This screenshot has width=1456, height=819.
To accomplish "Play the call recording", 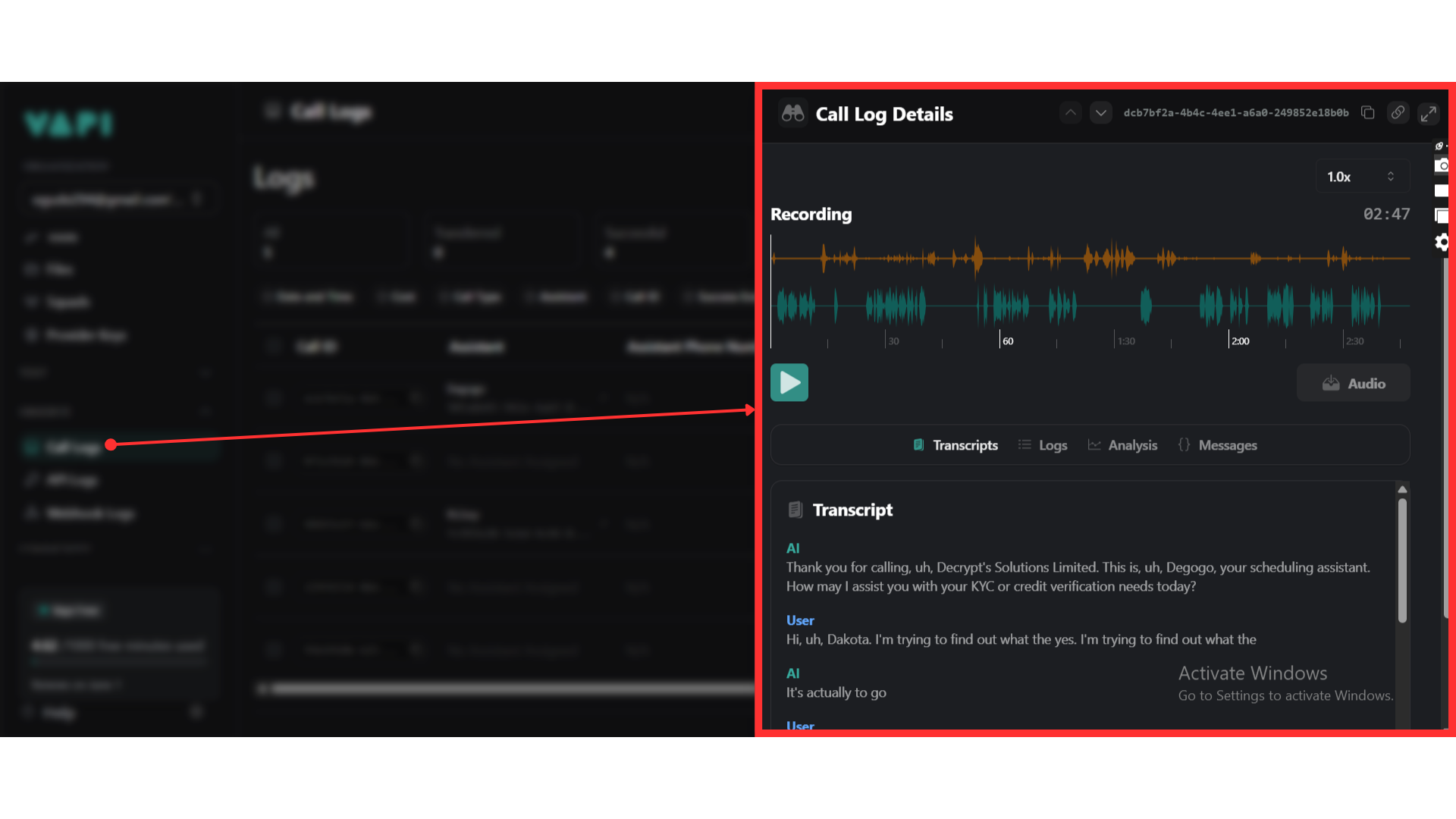I will tap(789, 383).
